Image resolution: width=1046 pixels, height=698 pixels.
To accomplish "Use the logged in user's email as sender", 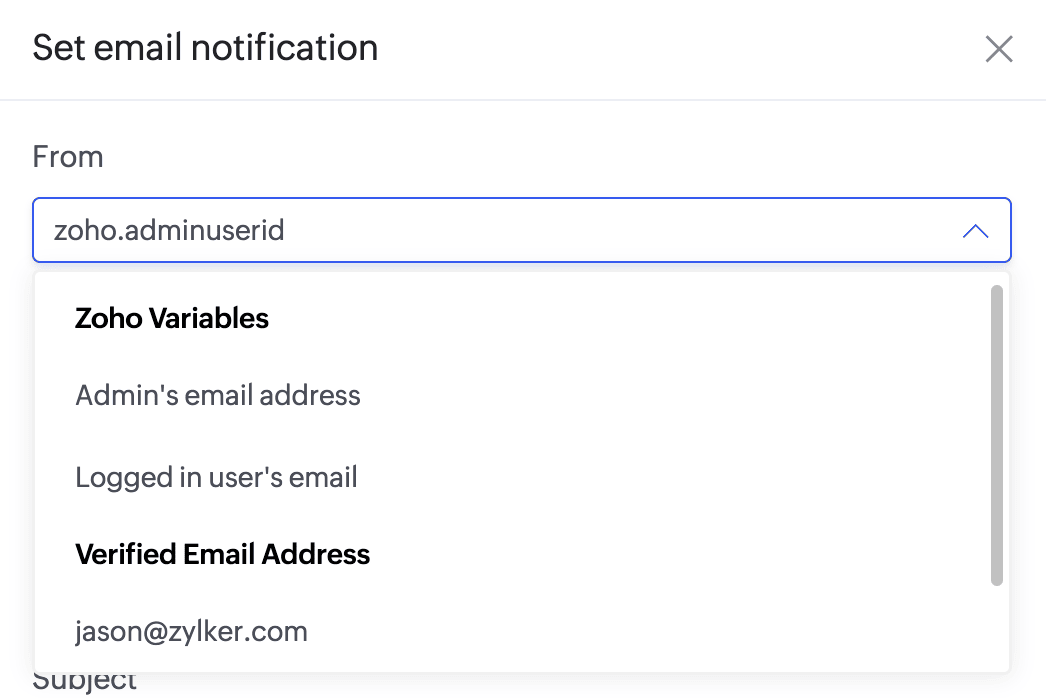I will (x=216, y=477).
